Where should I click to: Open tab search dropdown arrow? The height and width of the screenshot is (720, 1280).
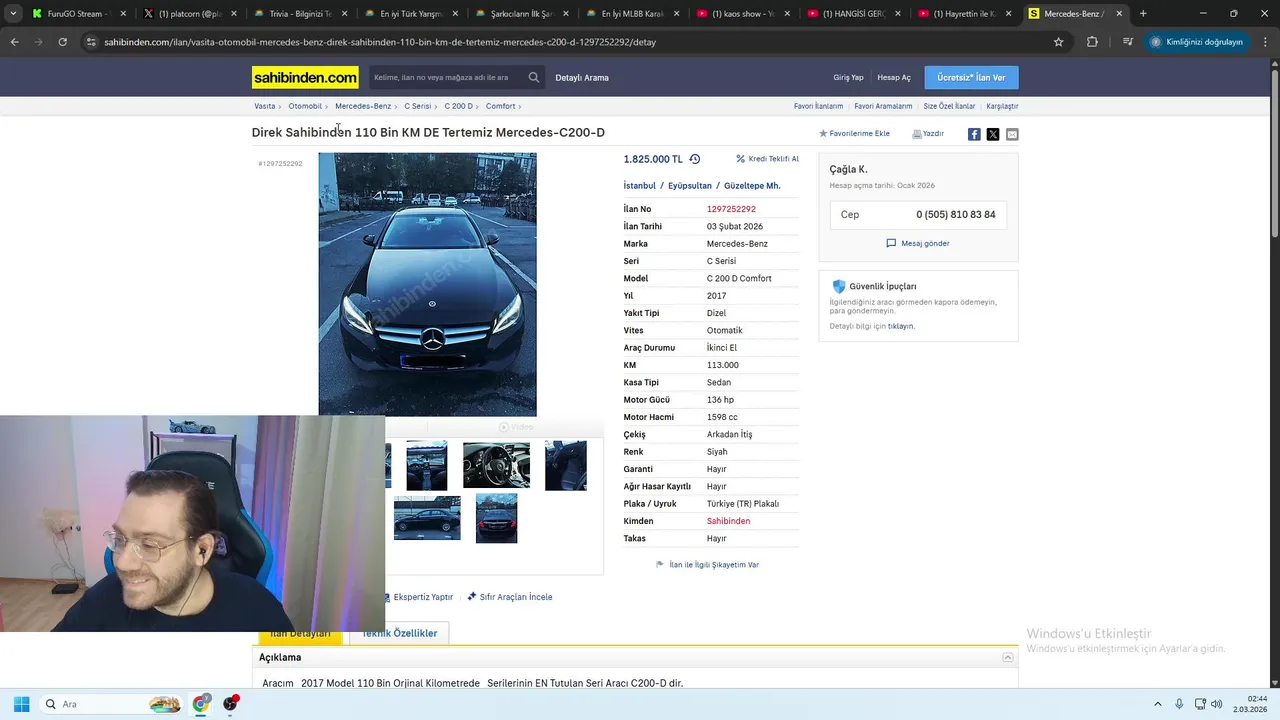coord(12,14)
